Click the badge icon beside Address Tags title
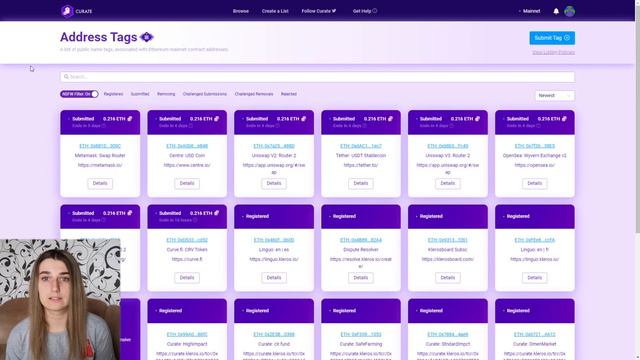 147,37
